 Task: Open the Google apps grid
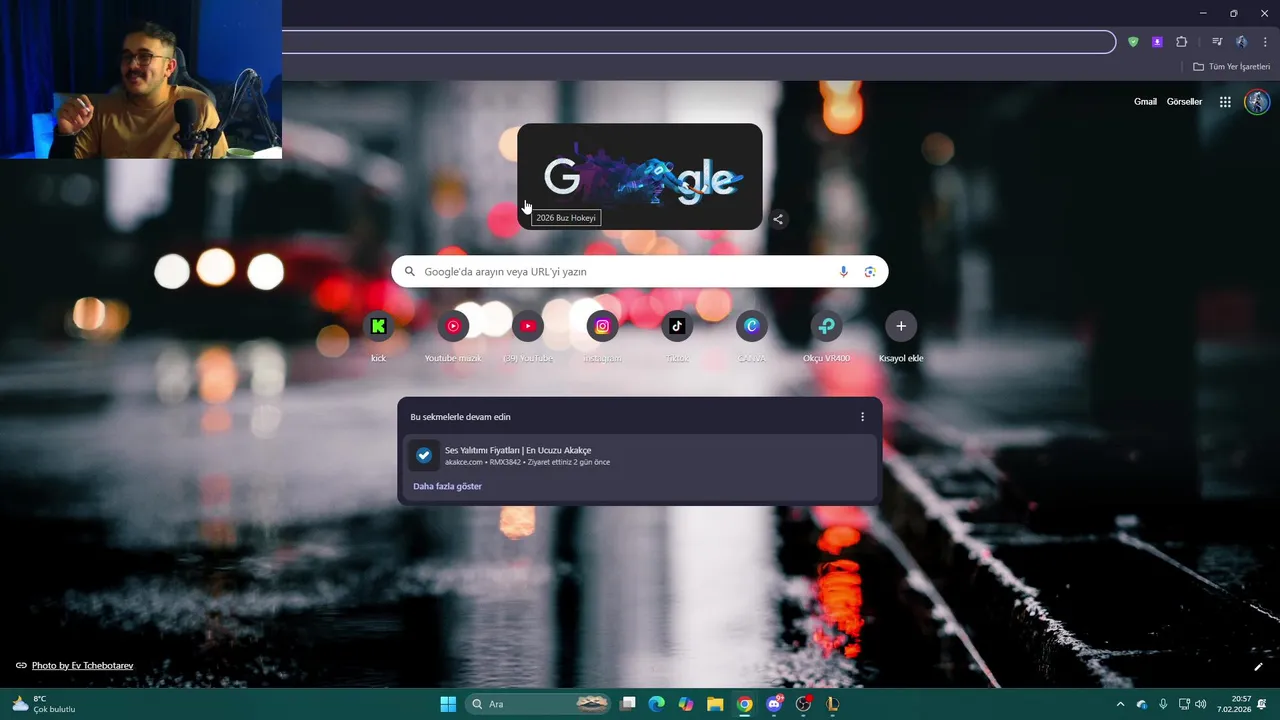(x=1225, y=102)
